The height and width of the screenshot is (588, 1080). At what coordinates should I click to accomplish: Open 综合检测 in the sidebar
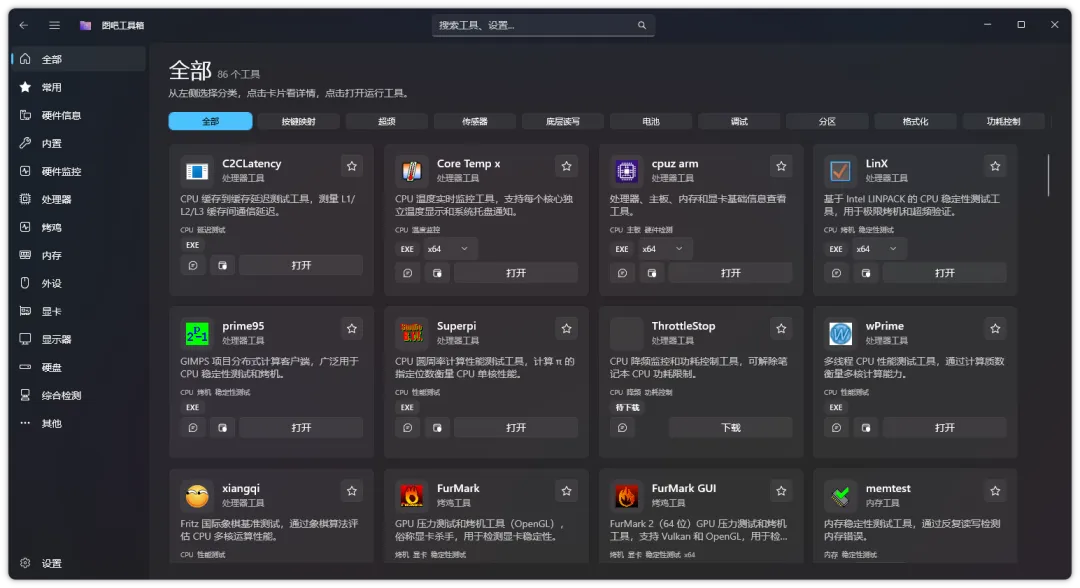coord(79,395)
